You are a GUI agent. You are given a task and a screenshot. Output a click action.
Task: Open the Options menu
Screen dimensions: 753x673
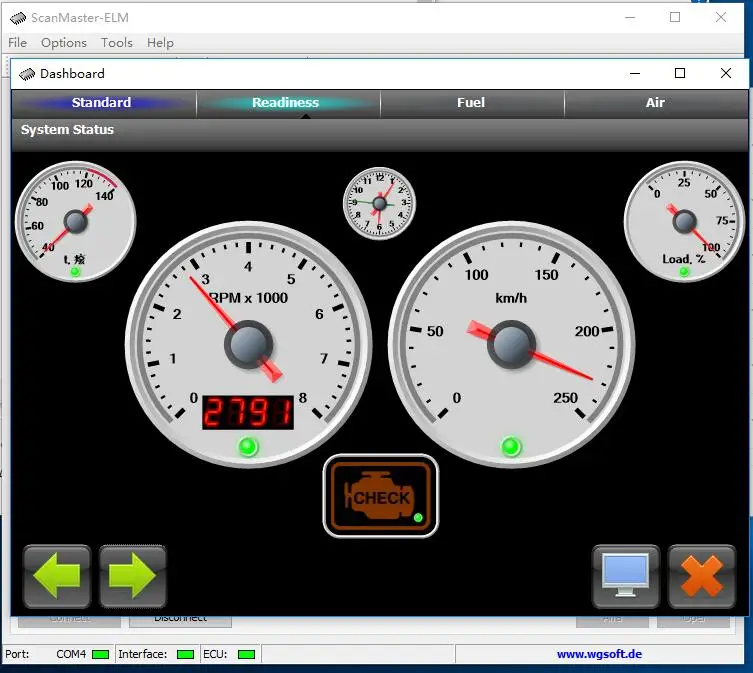tap(64, 43)
